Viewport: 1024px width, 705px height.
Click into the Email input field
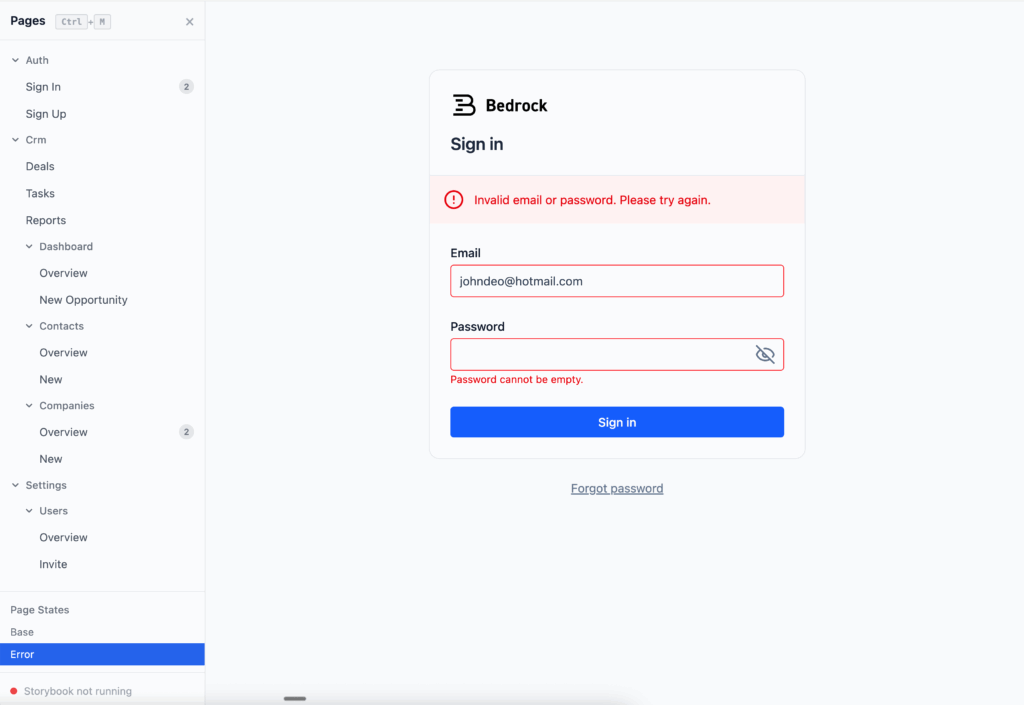coord(617,281)
